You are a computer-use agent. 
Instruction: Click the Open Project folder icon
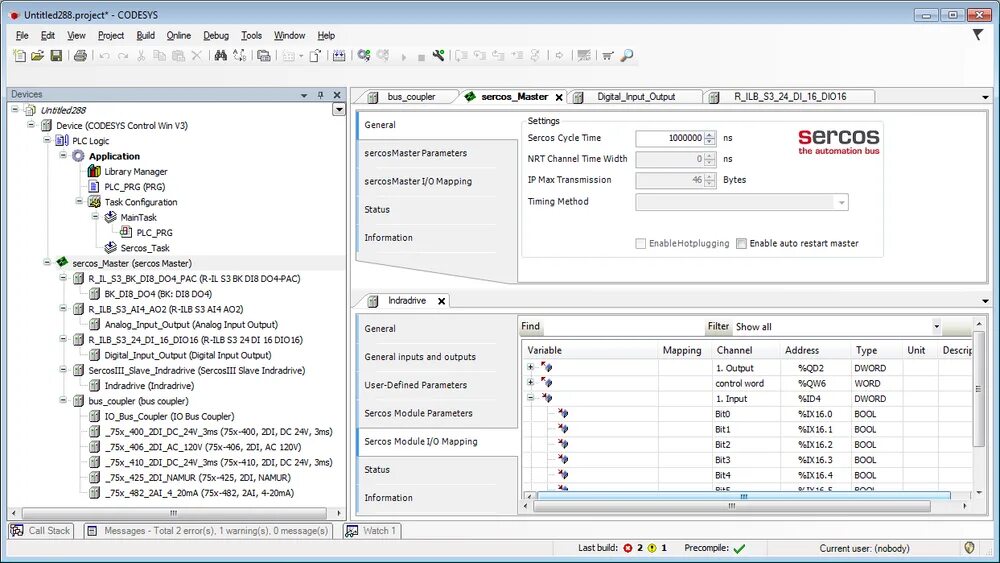(38, 56)
